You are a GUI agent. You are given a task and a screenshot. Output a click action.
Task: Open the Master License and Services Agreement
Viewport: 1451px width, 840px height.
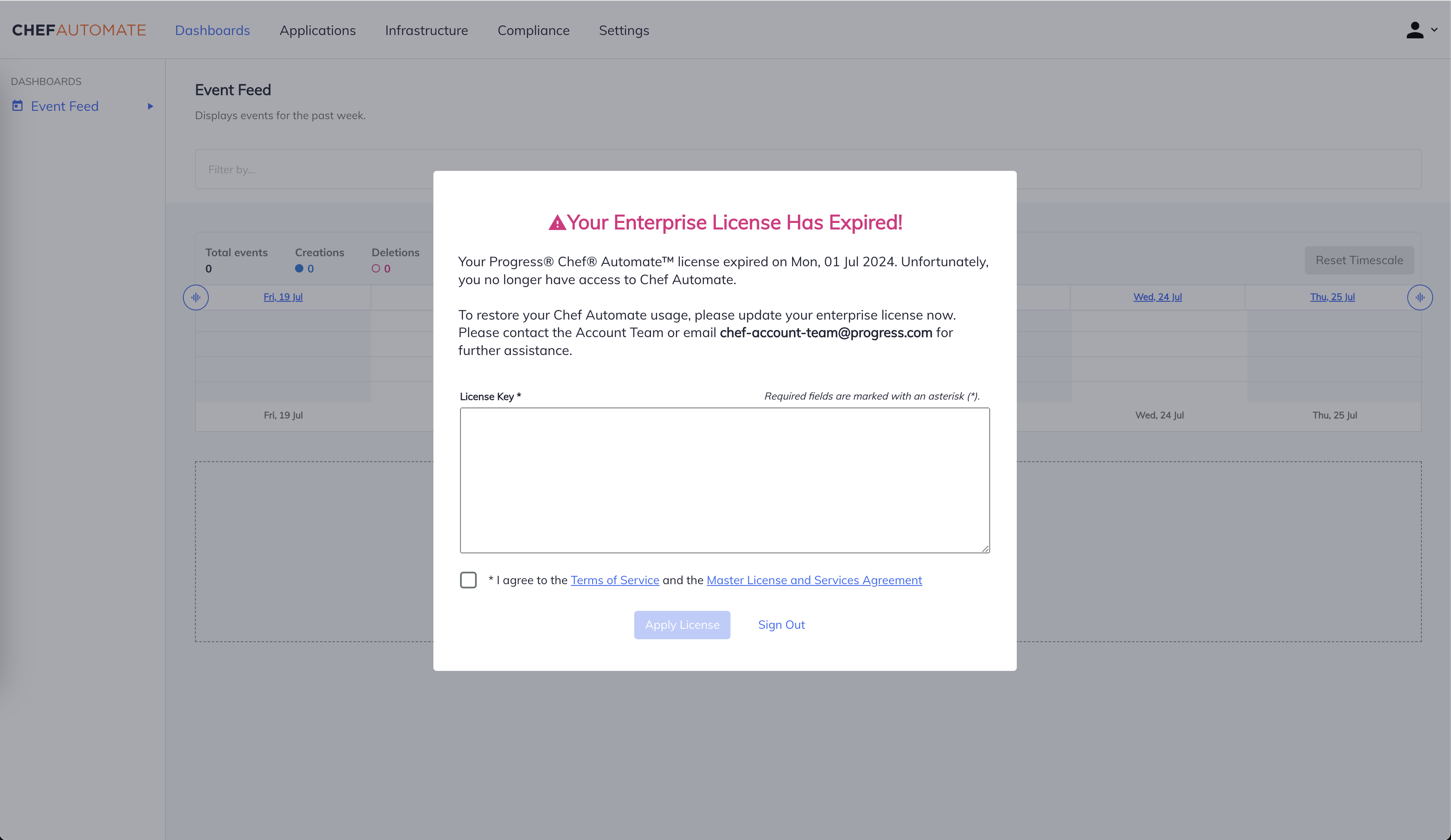pyautogui.click(x=813, y=580)
